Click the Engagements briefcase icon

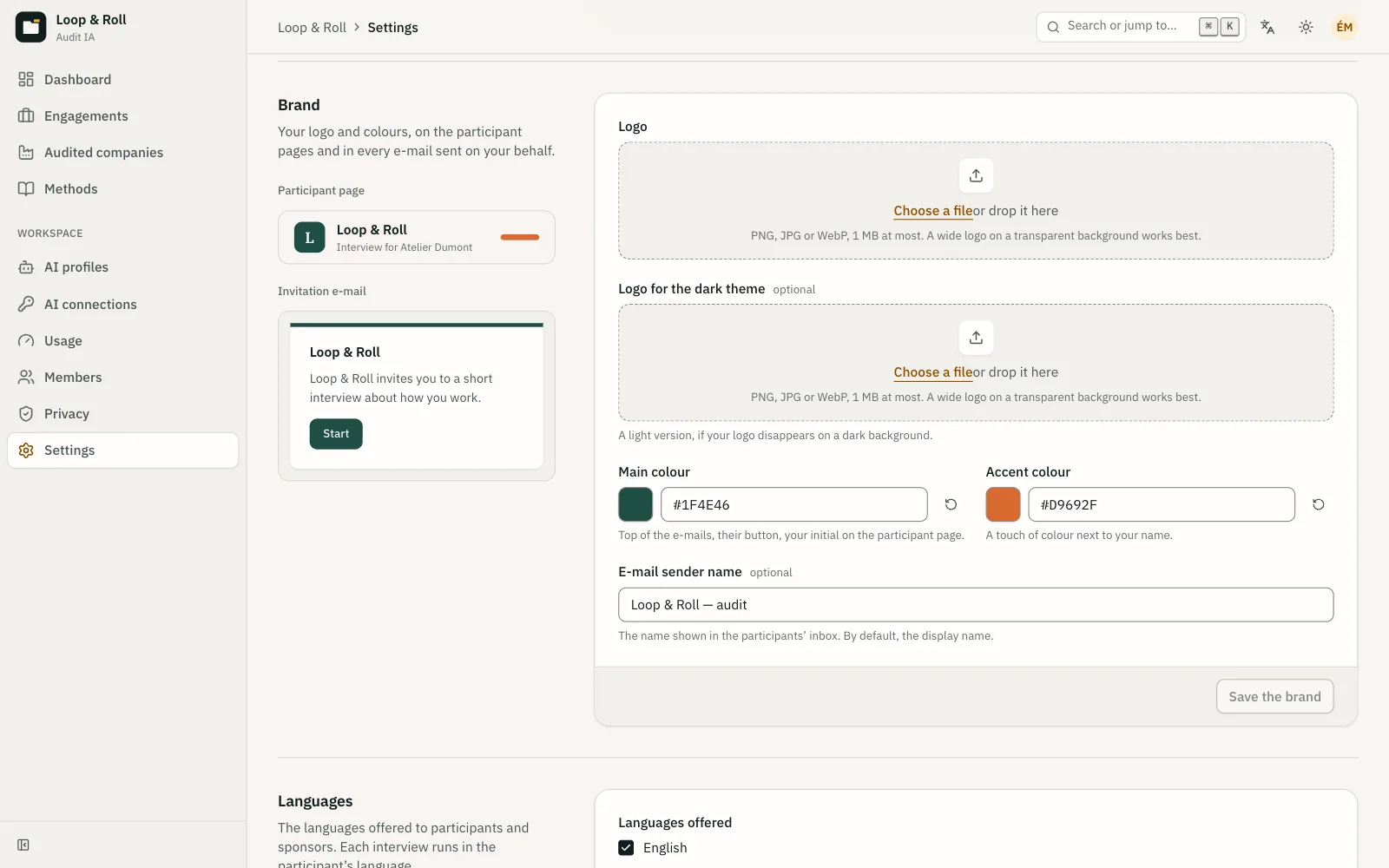point(26,116)
